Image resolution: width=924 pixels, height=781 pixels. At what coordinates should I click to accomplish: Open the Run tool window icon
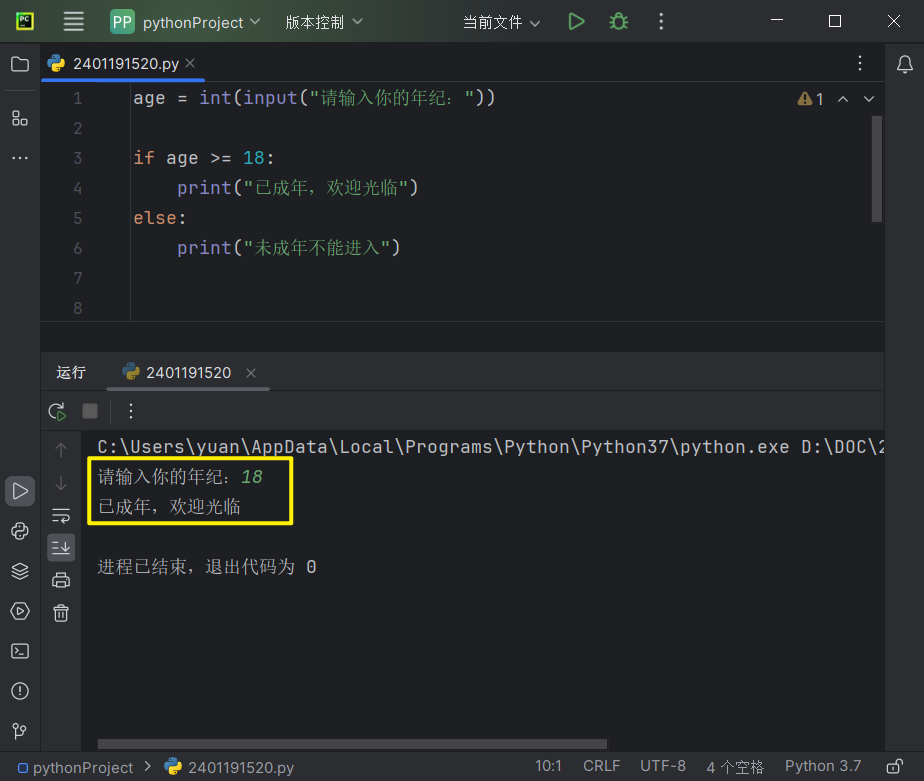pyautogui.click(x=20, y=491)
